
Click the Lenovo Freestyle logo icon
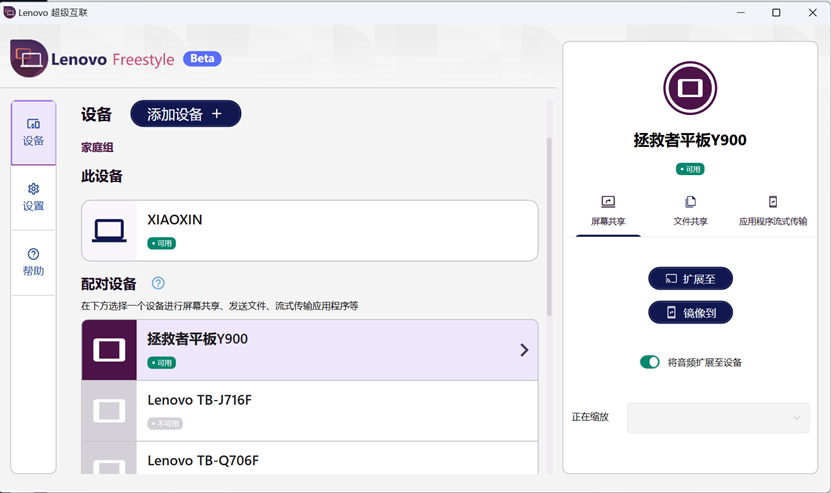29,58
